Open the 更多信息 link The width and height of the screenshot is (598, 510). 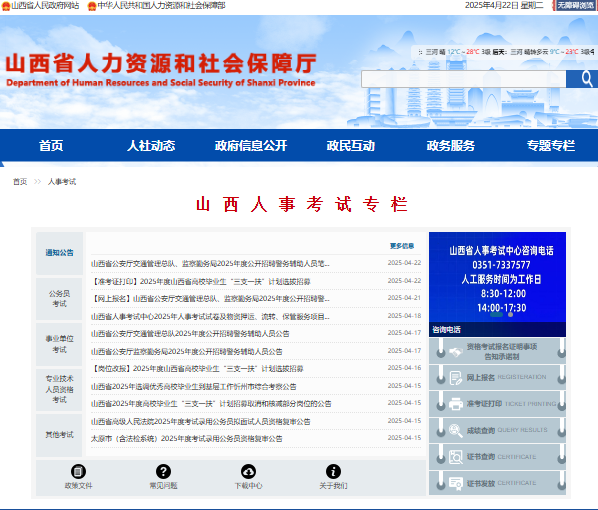(402, 246)
